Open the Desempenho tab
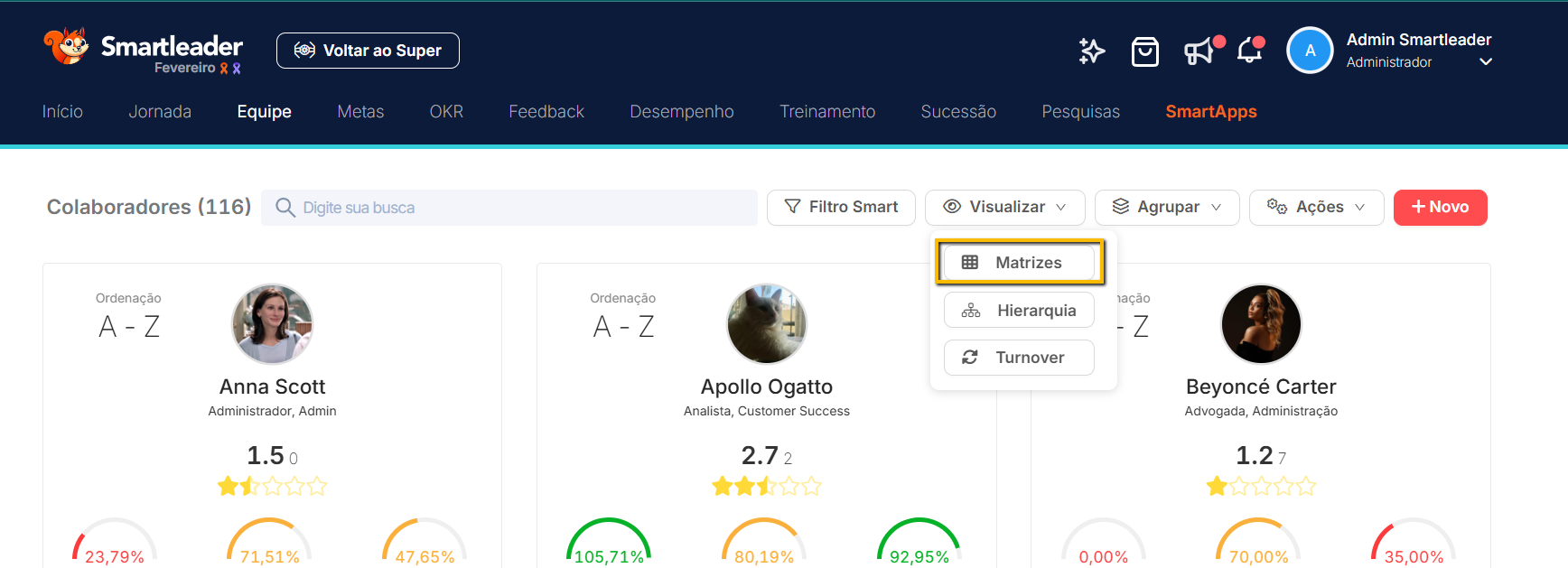Image resolution: width=1568 pixels, height=568 pixels. (x=682, y=111)
